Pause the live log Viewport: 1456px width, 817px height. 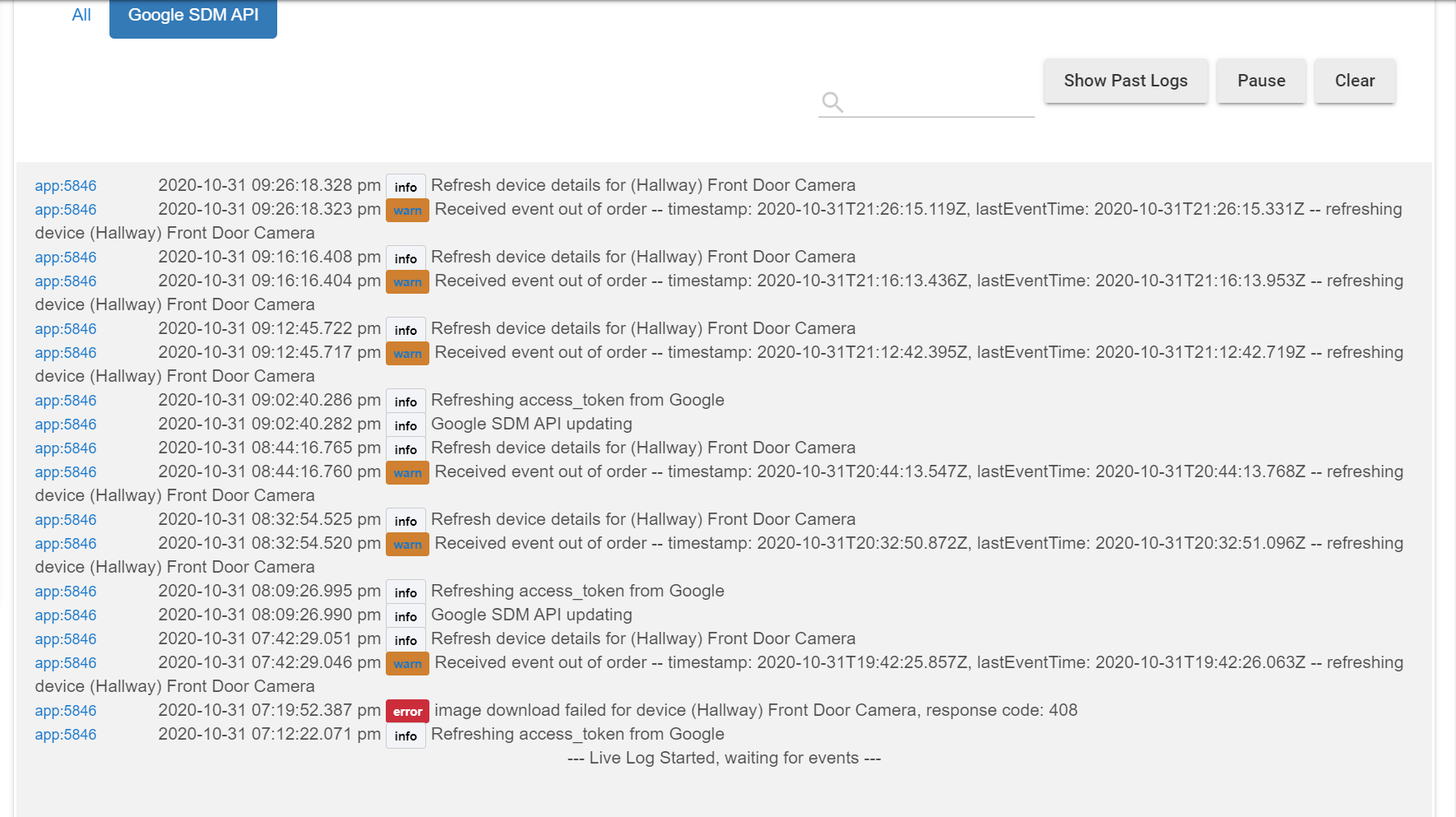coord(1261,81)
